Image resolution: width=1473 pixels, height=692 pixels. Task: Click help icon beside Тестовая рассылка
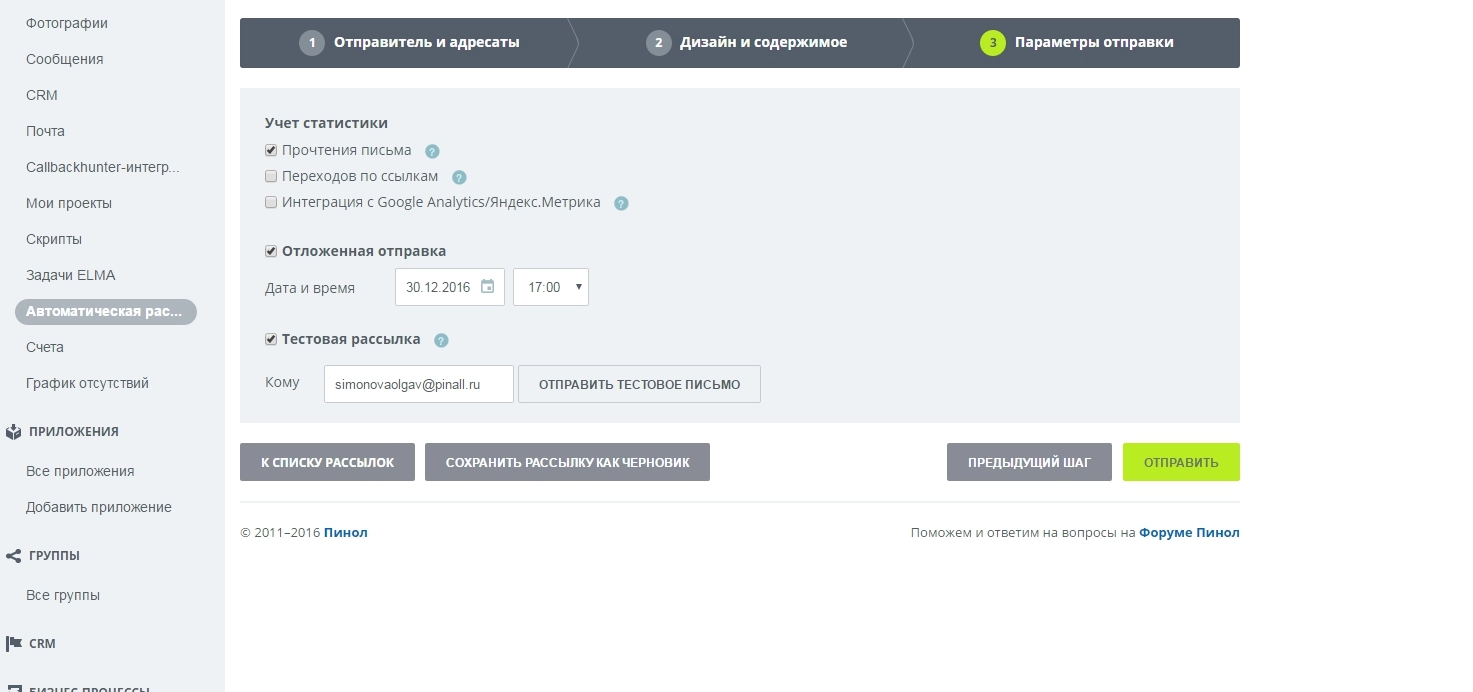click(441, 340)
